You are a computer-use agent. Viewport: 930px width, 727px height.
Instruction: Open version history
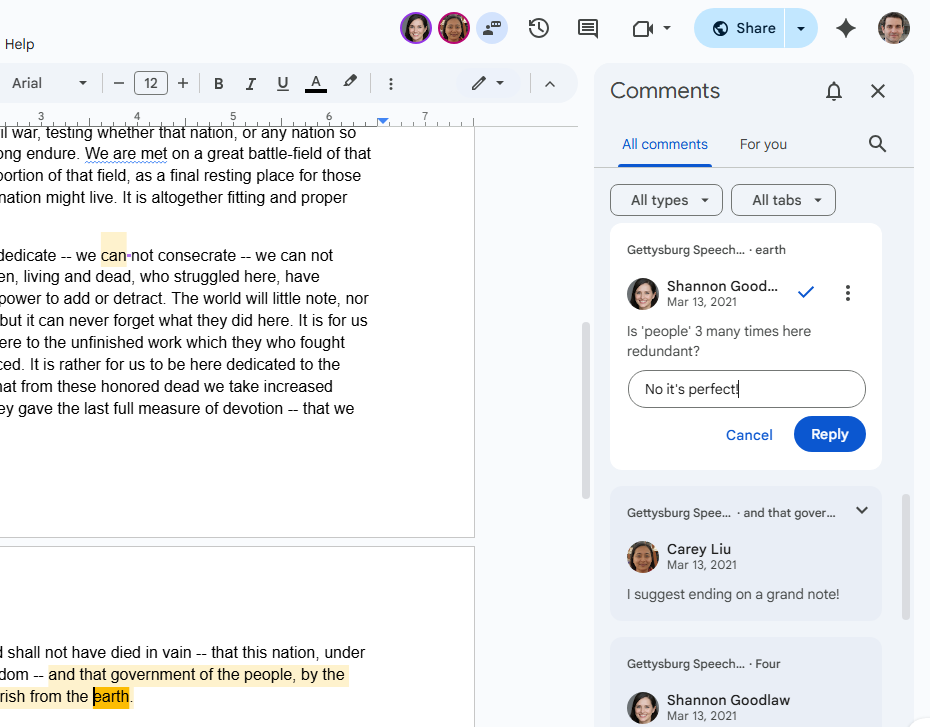click(539, 28)
